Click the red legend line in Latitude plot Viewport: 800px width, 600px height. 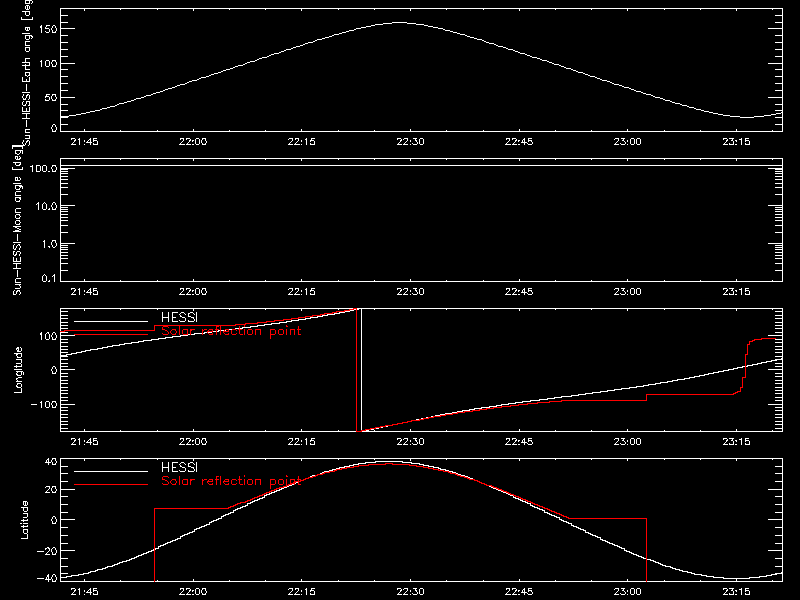click(111, 485)
